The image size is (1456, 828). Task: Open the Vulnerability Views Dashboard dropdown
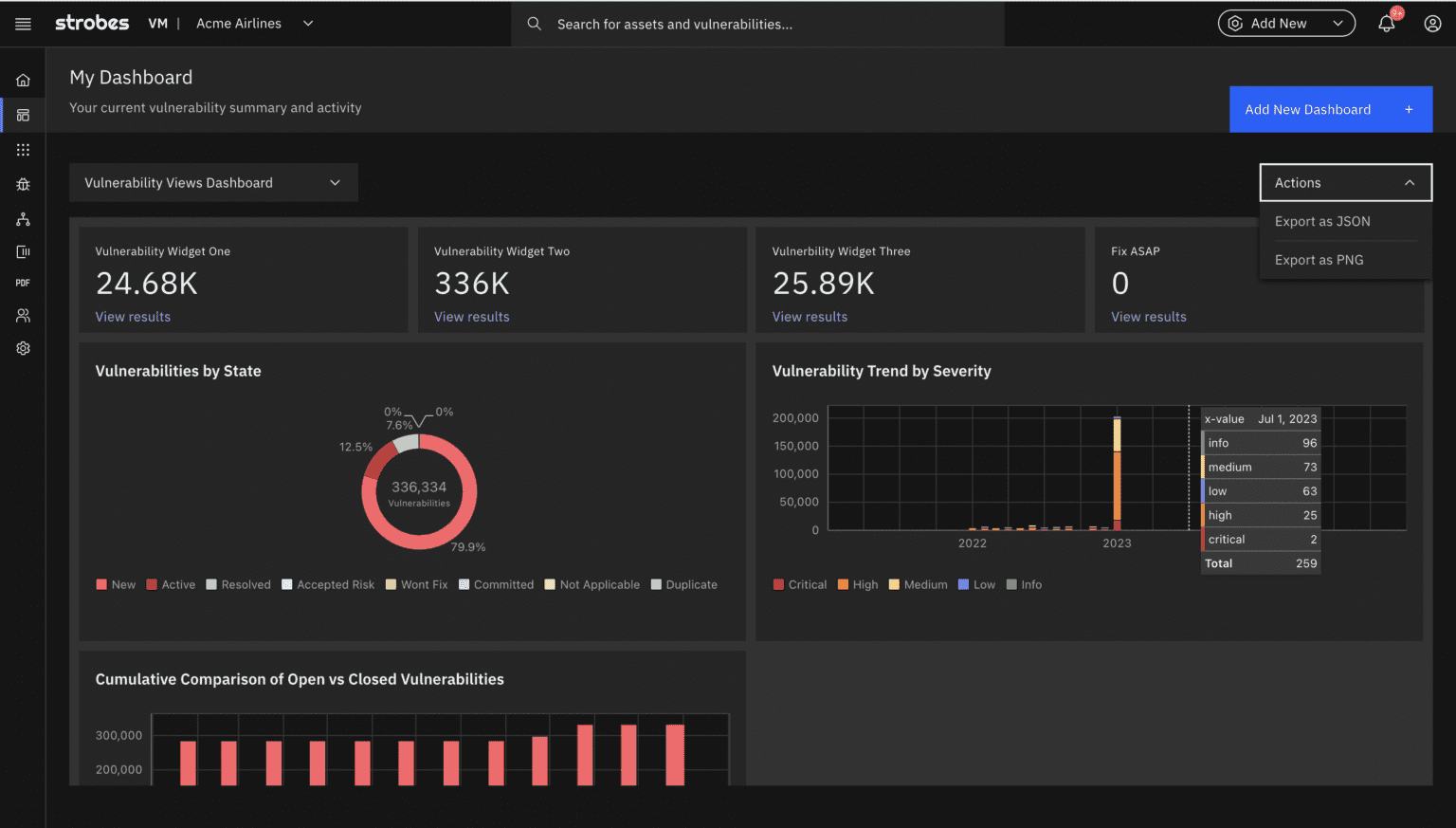coord(212,182)
